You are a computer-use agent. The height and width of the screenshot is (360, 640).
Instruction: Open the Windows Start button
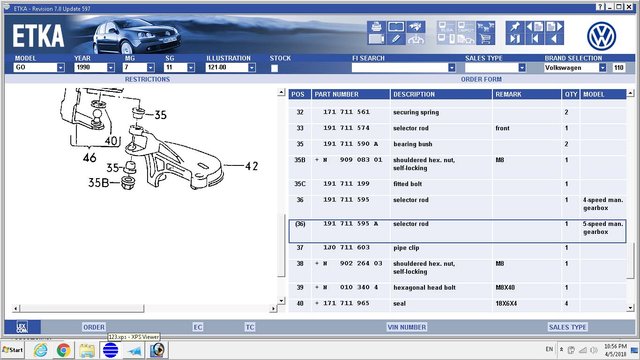[13, 350]
